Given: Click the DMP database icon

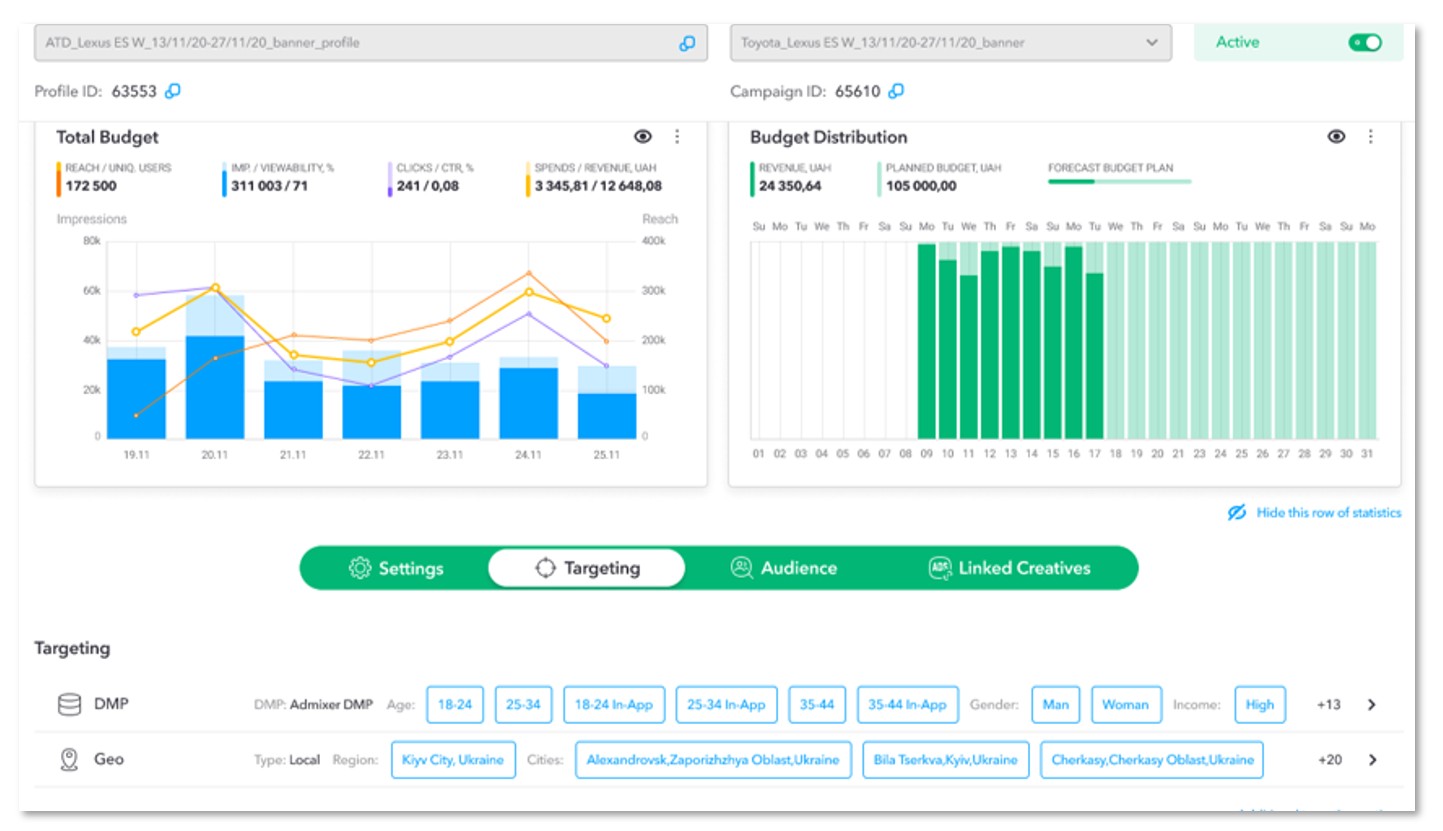Looking at the screenshot, I should (69, 705).
